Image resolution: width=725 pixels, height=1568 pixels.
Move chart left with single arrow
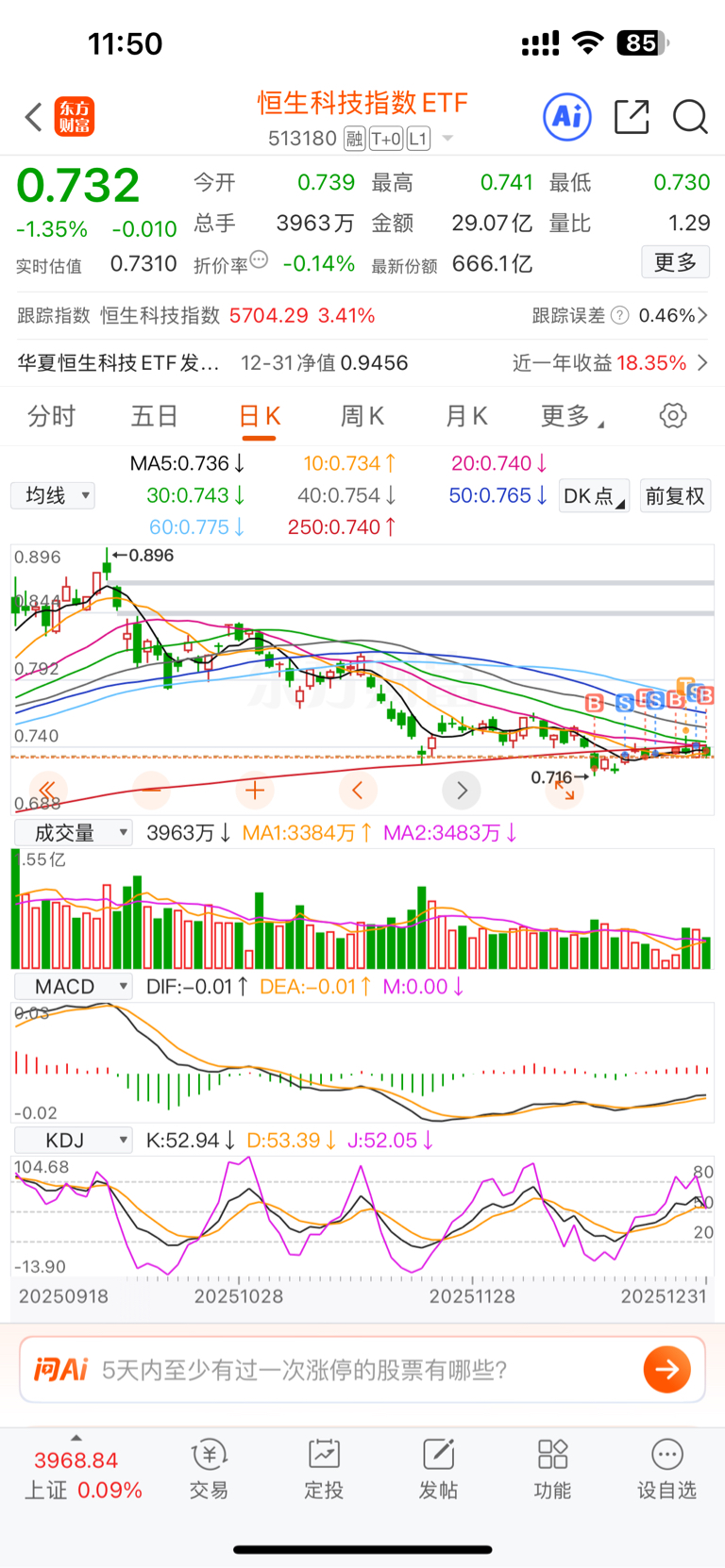point(357,790)
